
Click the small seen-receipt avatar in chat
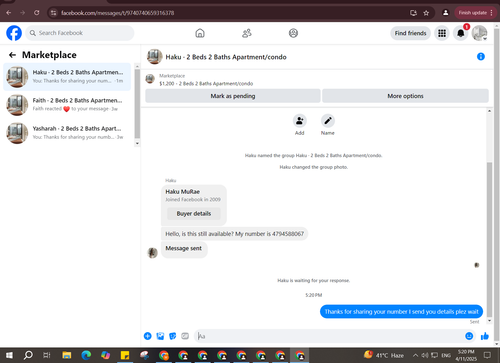click(477, 265)
